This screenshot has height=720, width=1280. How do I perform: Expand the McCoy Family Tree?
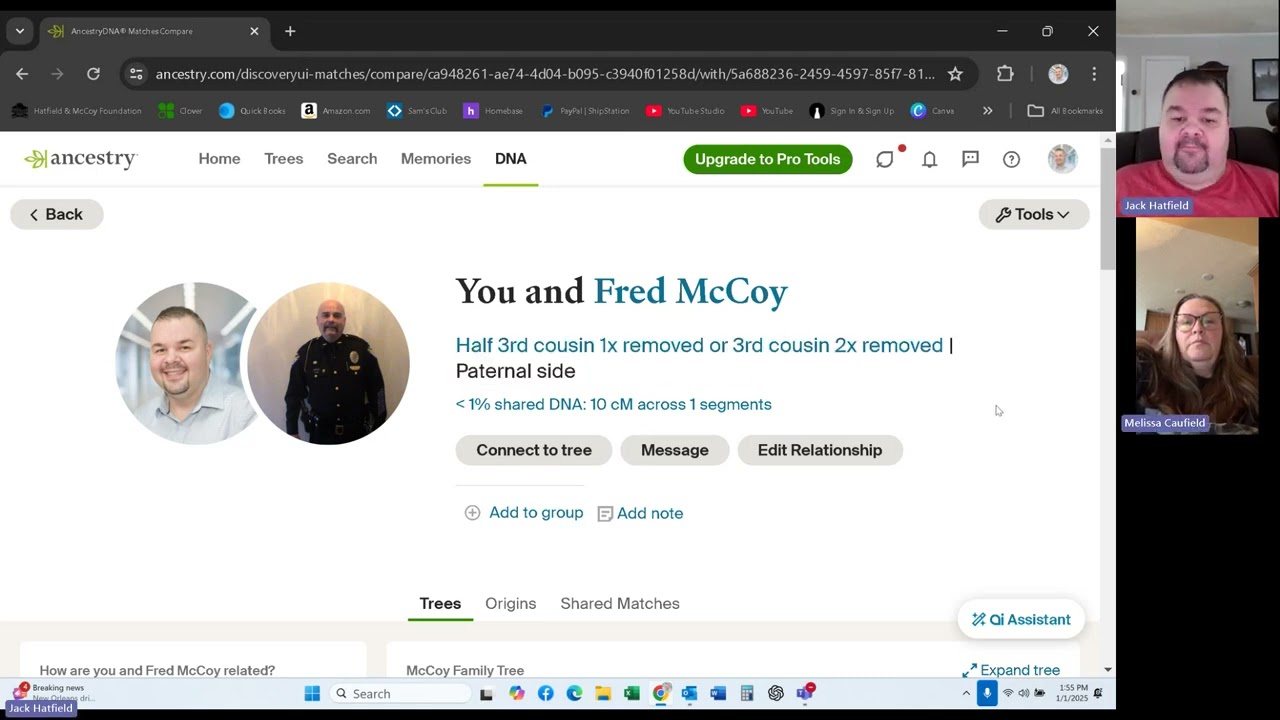point(1011,670)
